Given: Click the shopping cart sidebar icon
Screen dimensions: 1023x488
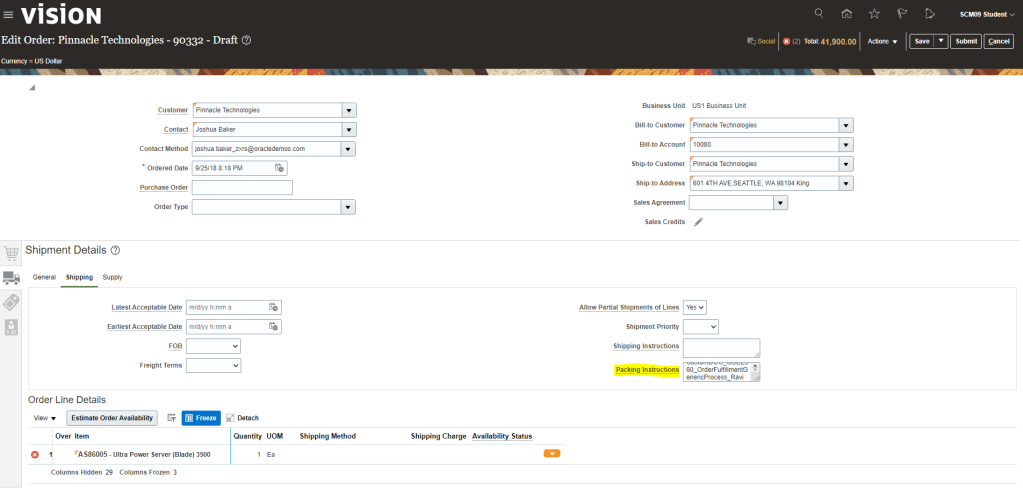Looking at the screenshot, I should click(11, 253).
